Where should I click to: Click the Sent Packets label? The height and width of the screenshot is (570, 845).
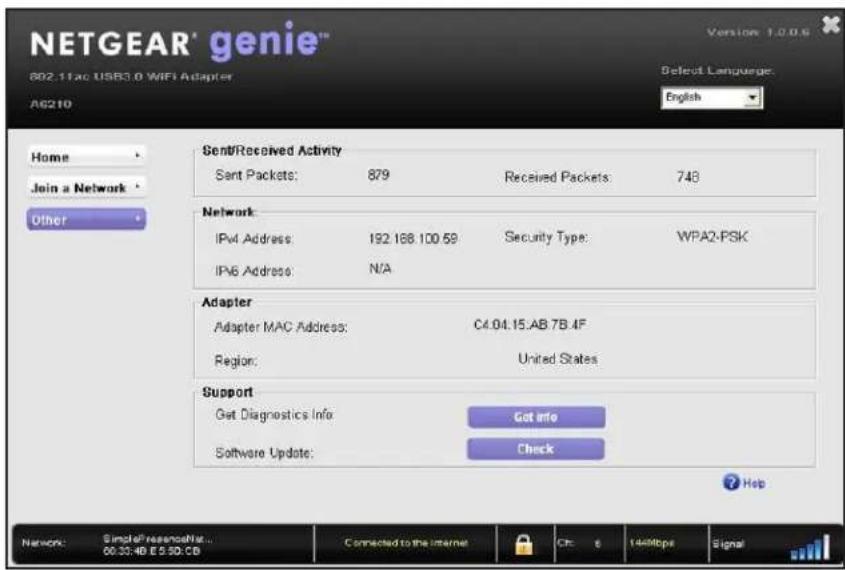pyautogui.click(x=257, y=175)
